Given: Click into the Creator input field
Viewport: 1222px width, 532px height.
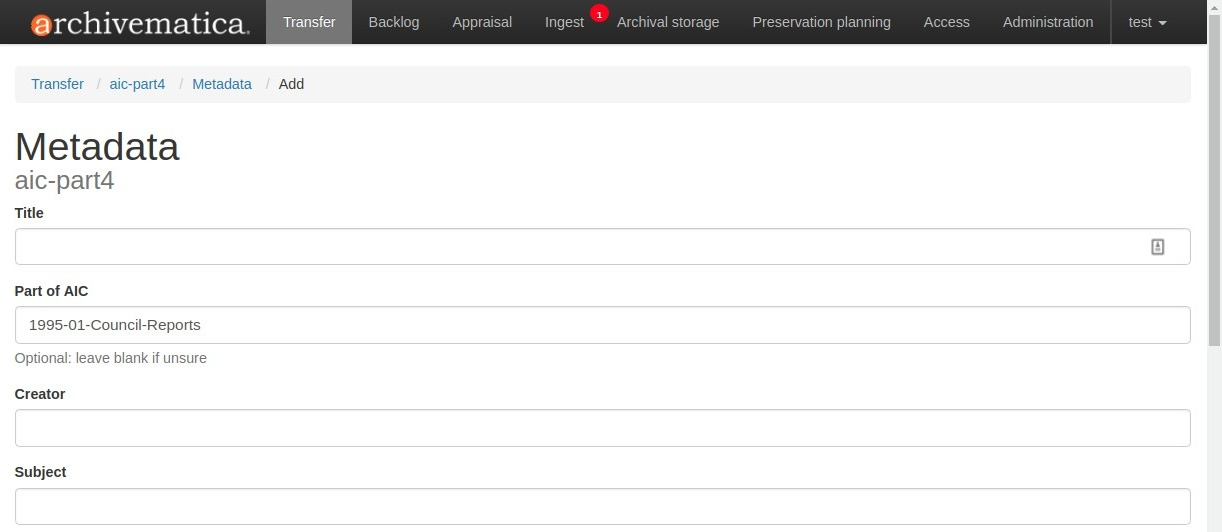Looking at the screenshot, I should click(x=602, y=428).
